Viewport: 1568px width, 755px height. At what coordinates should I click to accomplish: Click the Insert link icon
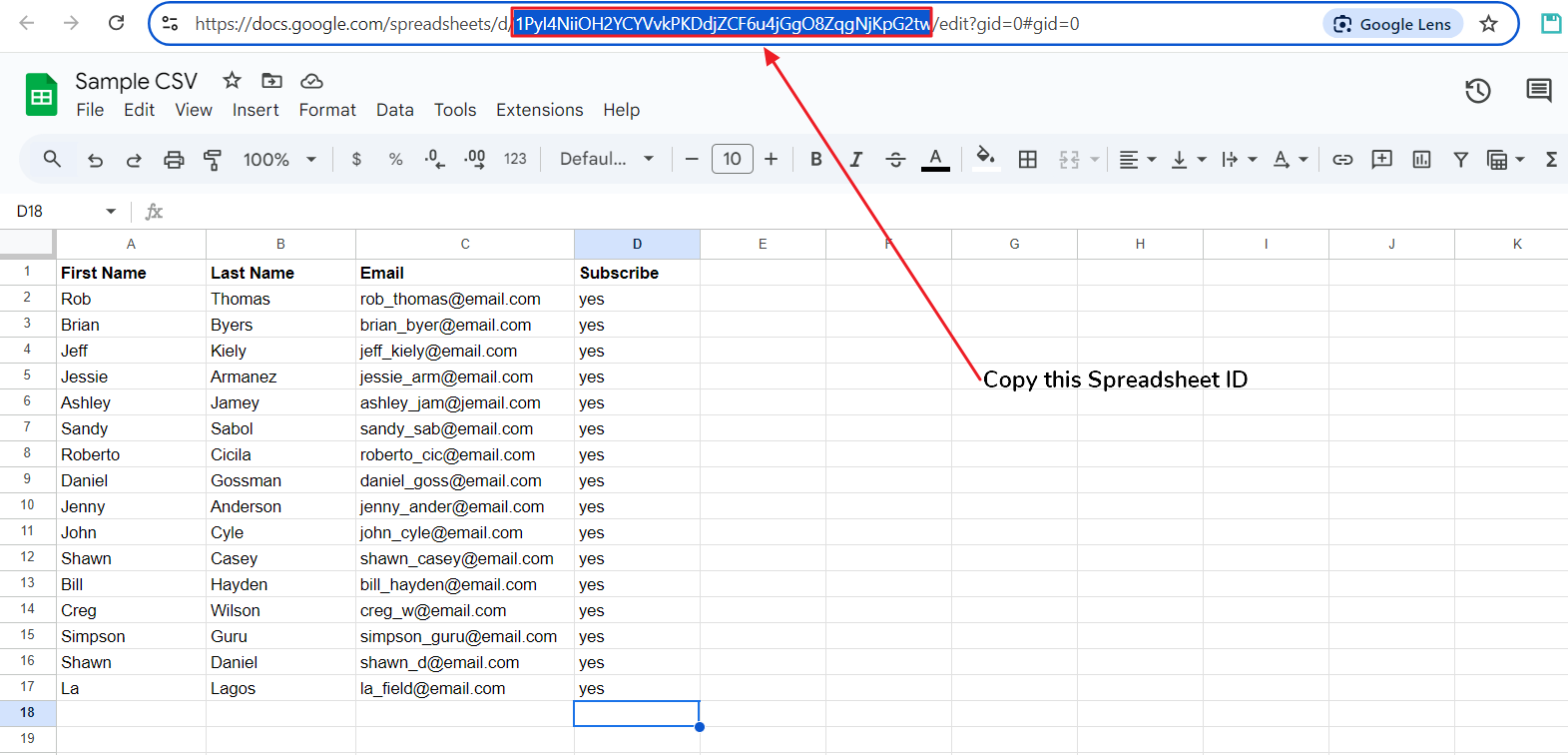(x=1342, y=160)
